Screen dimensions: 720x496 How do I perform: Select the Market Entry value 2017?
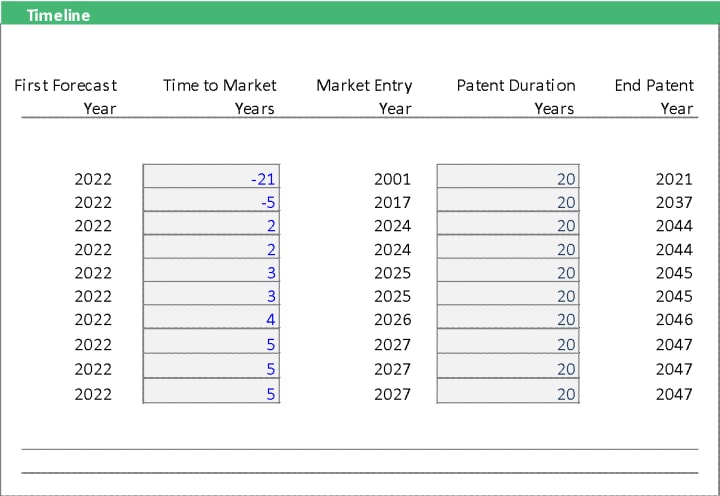point(392,203)
